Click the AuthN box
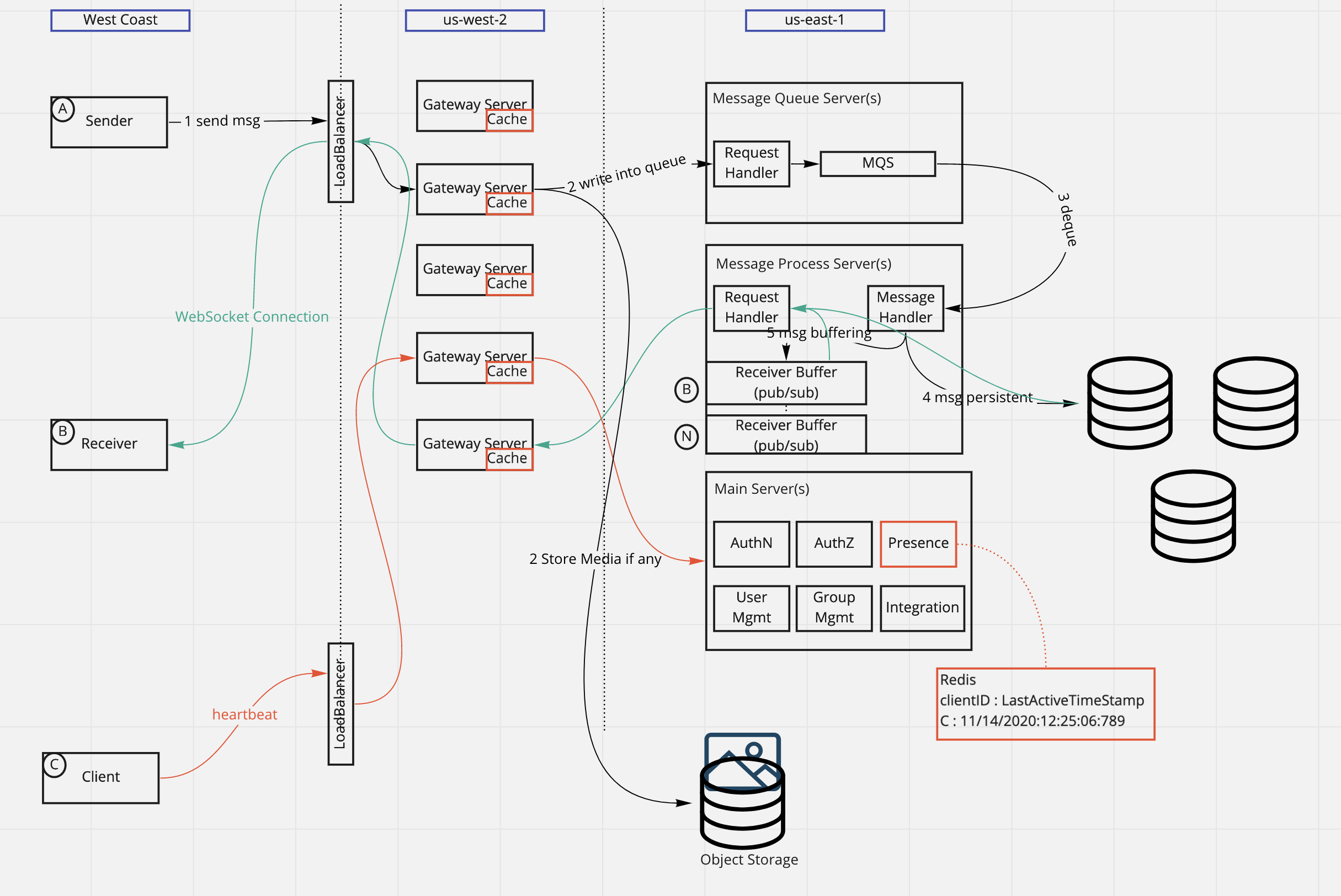Screen dimensions: 1341x896 point(751,543)
